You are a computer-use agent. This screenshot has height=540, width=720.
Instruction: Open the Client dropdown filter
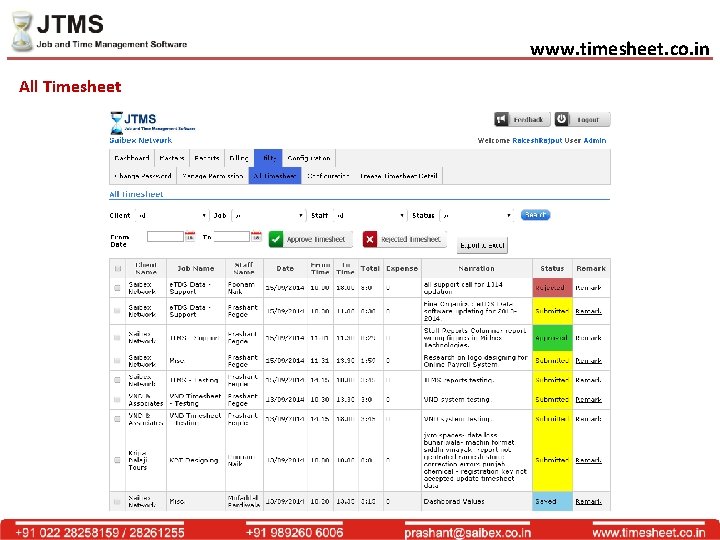point(171,215)
